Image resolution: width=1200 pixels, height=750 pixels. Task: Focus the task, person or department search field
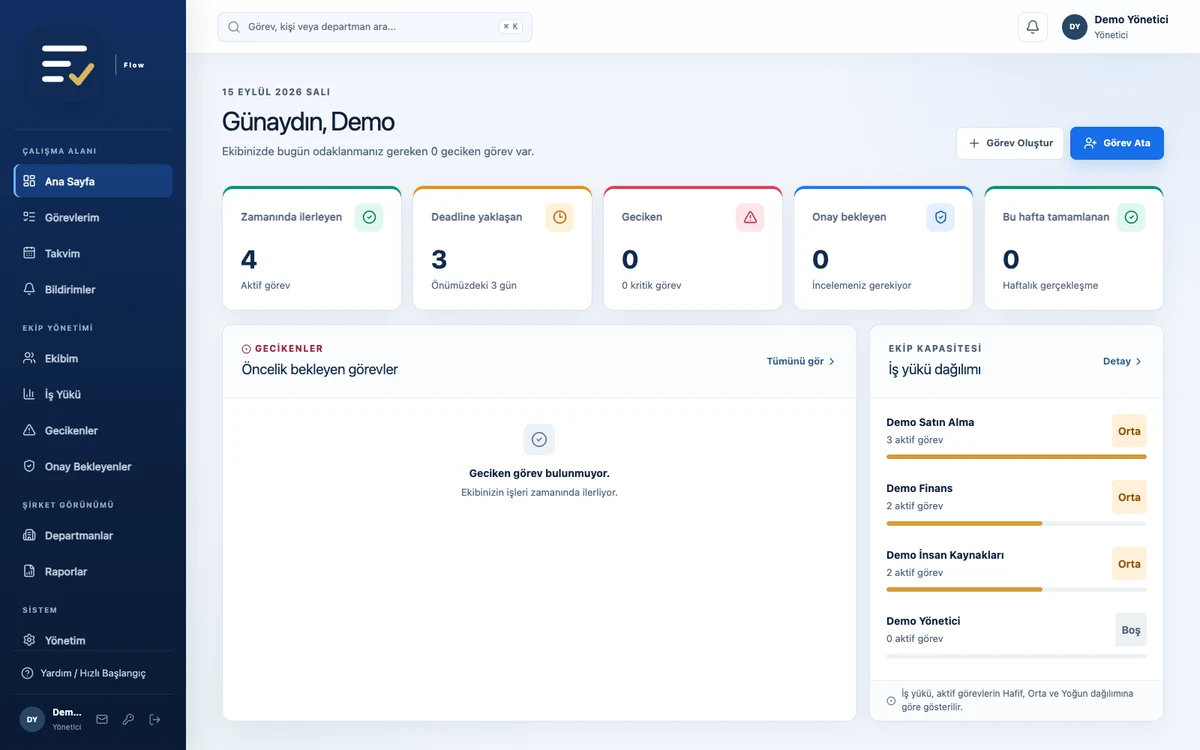click(x=375, y=27)
